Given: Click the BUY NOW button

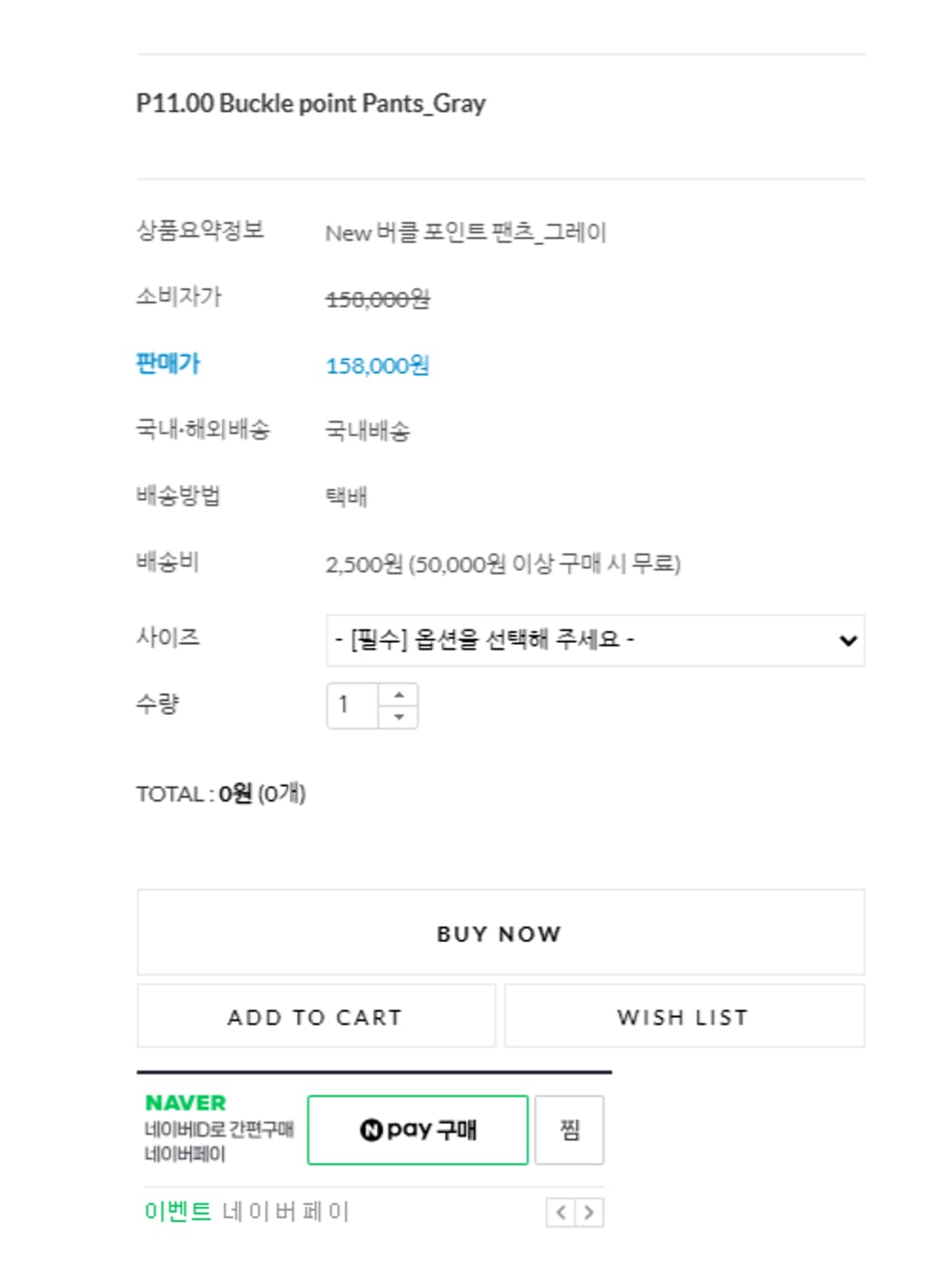Looking at the screenshot, I should tap(500, 933).
